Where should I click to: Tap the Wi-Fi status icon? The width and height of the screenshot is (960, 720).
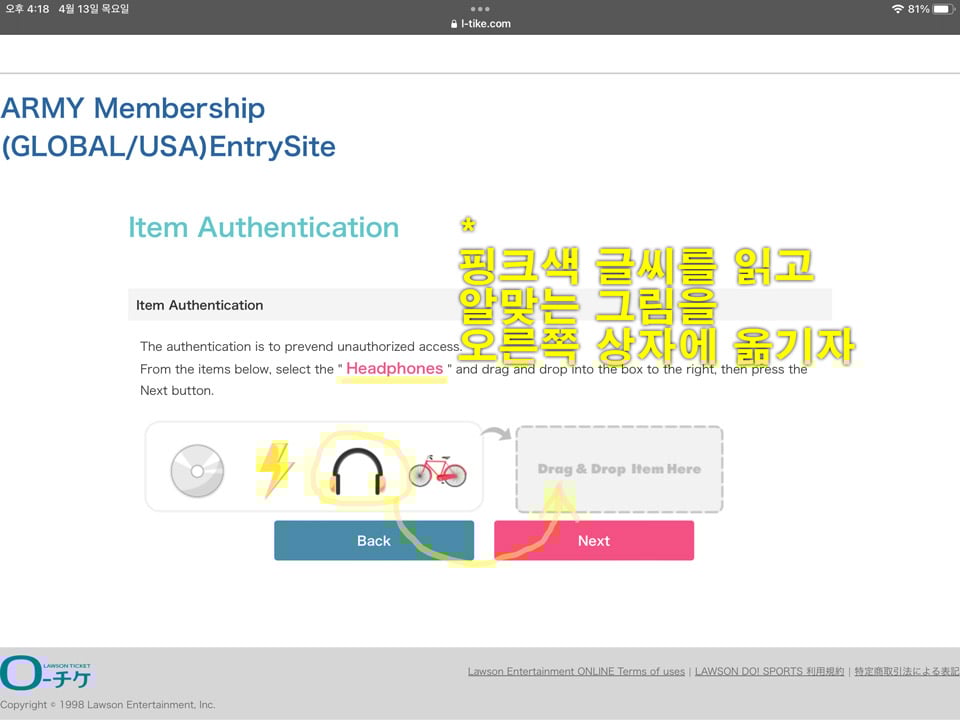pos(897,9)
